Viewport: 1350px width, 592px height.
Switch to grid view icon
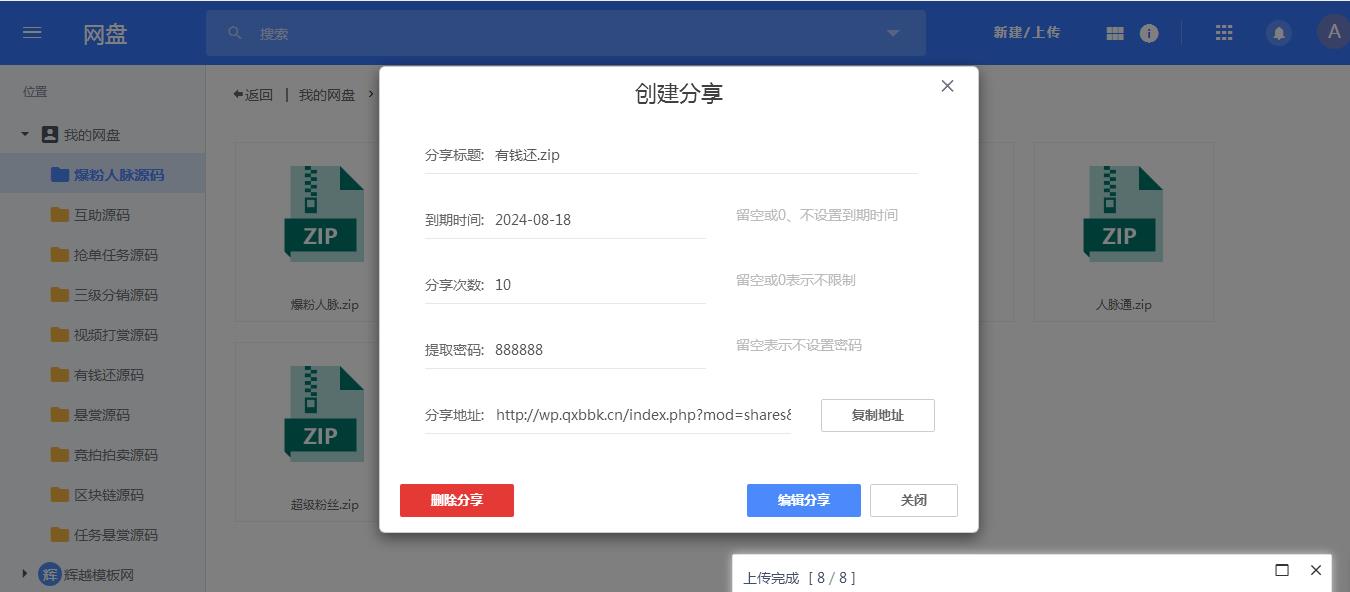[x=1115, y=33]
